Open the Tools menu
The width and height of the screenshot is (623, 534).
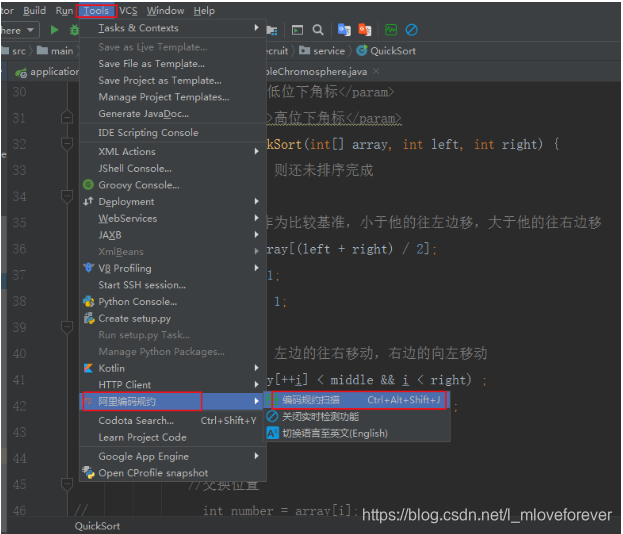[x=96, y=11]
